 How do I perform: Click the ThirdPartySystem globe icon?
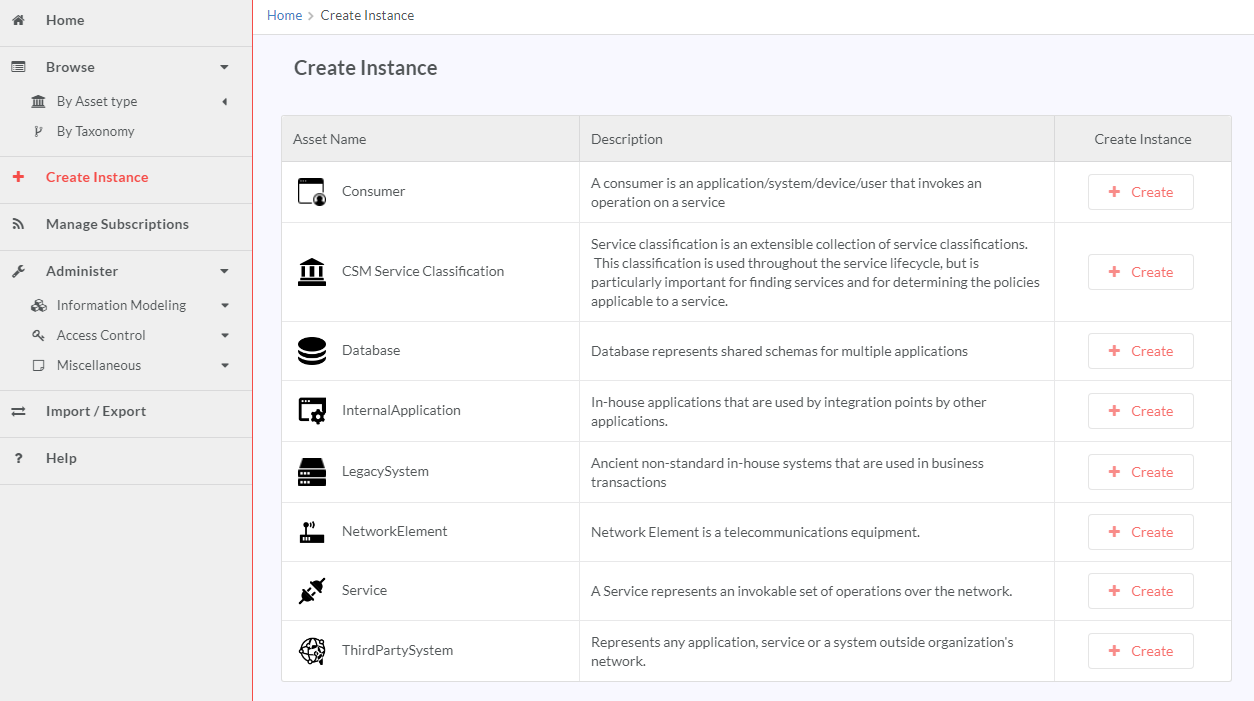[x=312, y=651]
